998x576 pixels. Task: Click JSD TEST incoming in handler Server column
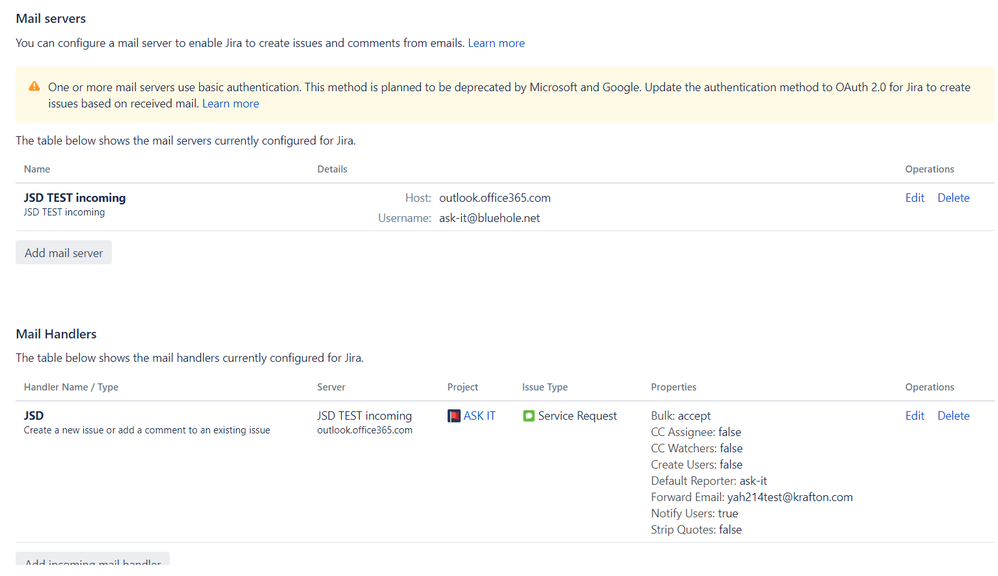pos(364,416)
